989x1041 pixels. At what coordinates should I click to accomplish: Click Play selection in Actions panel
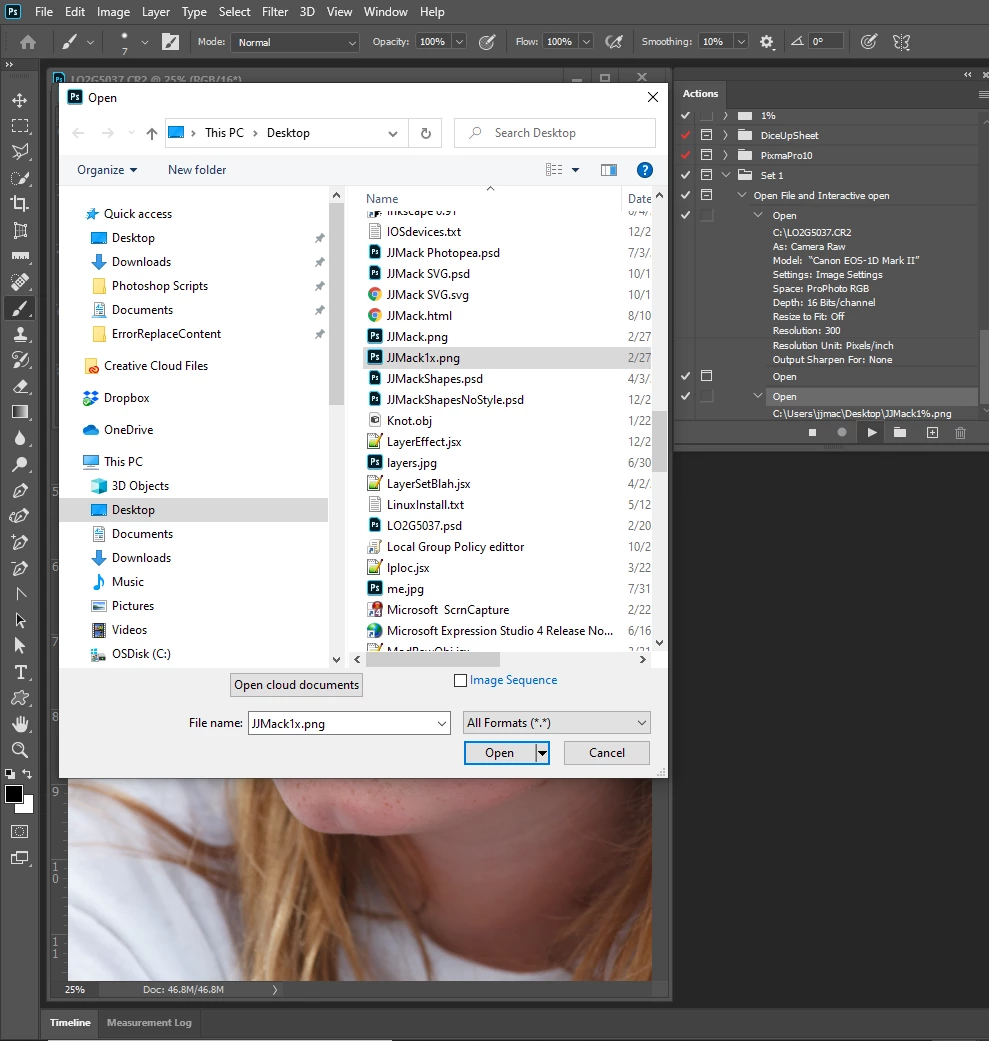point(872,433)
